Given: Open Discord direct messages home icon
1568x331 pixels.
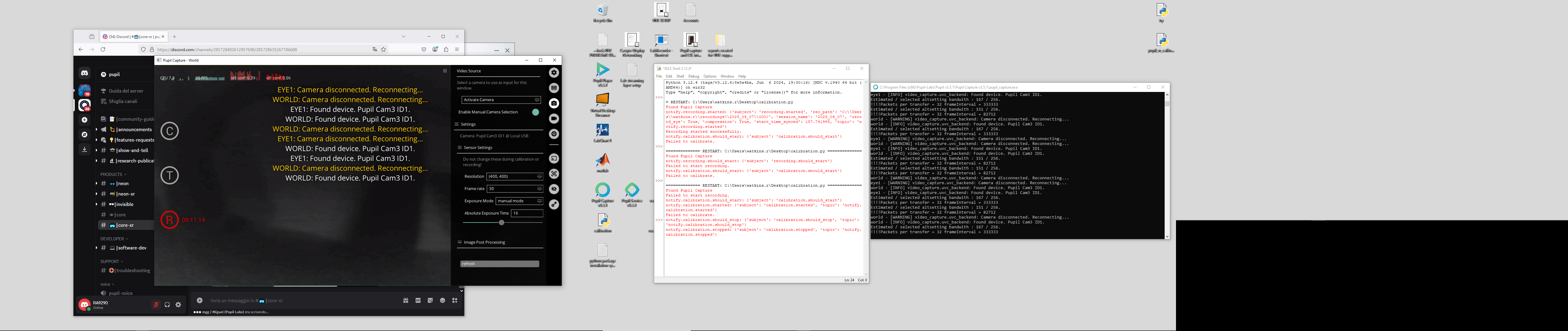Looking at the screenshot, I should 85,73.
